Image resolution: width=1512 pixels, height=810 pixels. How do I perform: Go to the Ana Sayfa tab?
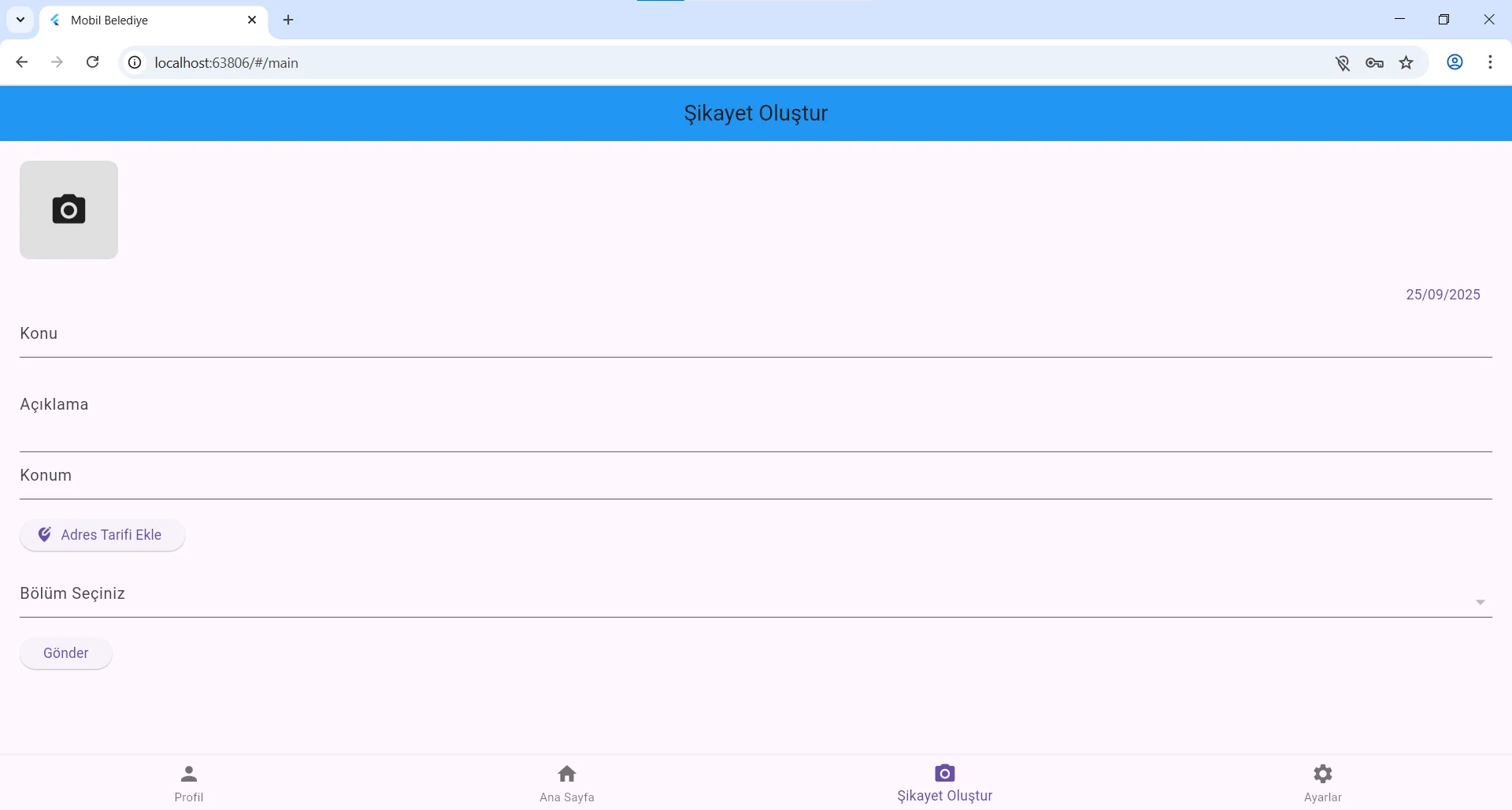[567, 783]
